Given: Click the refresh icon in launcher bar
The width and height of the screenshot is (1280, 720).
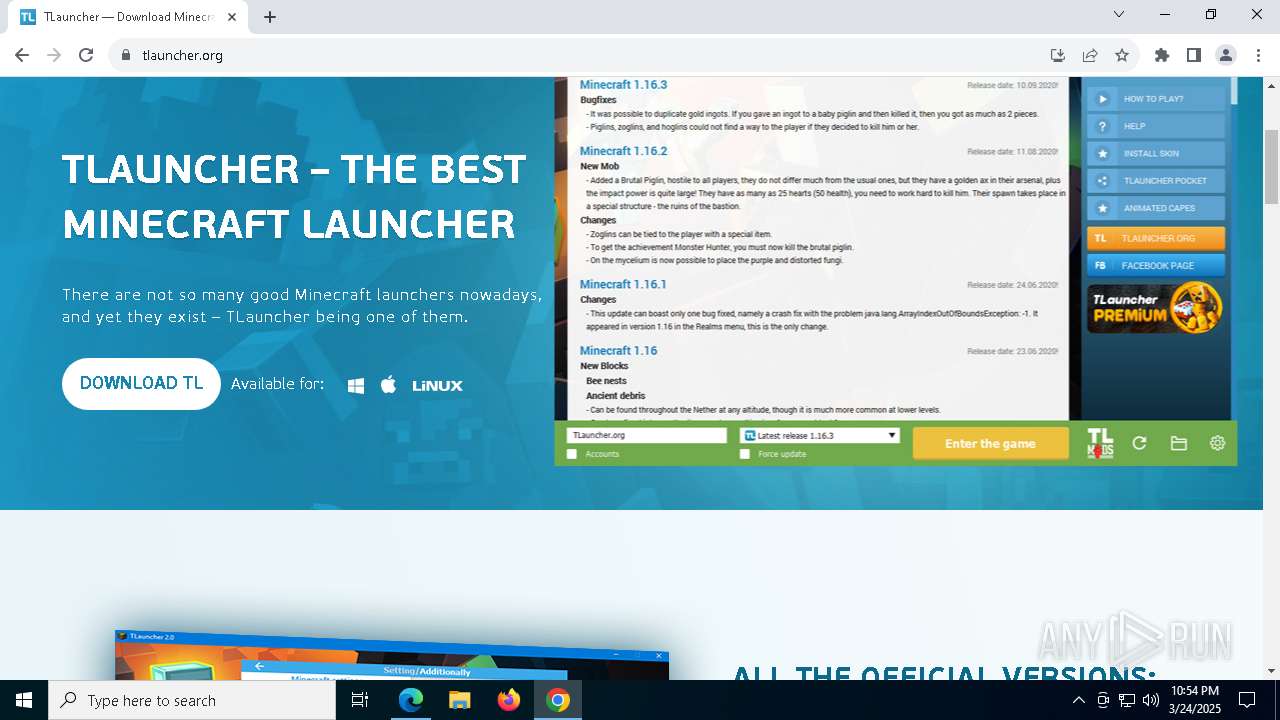Looking at the screenshot, I should [x=1139, y=443].
